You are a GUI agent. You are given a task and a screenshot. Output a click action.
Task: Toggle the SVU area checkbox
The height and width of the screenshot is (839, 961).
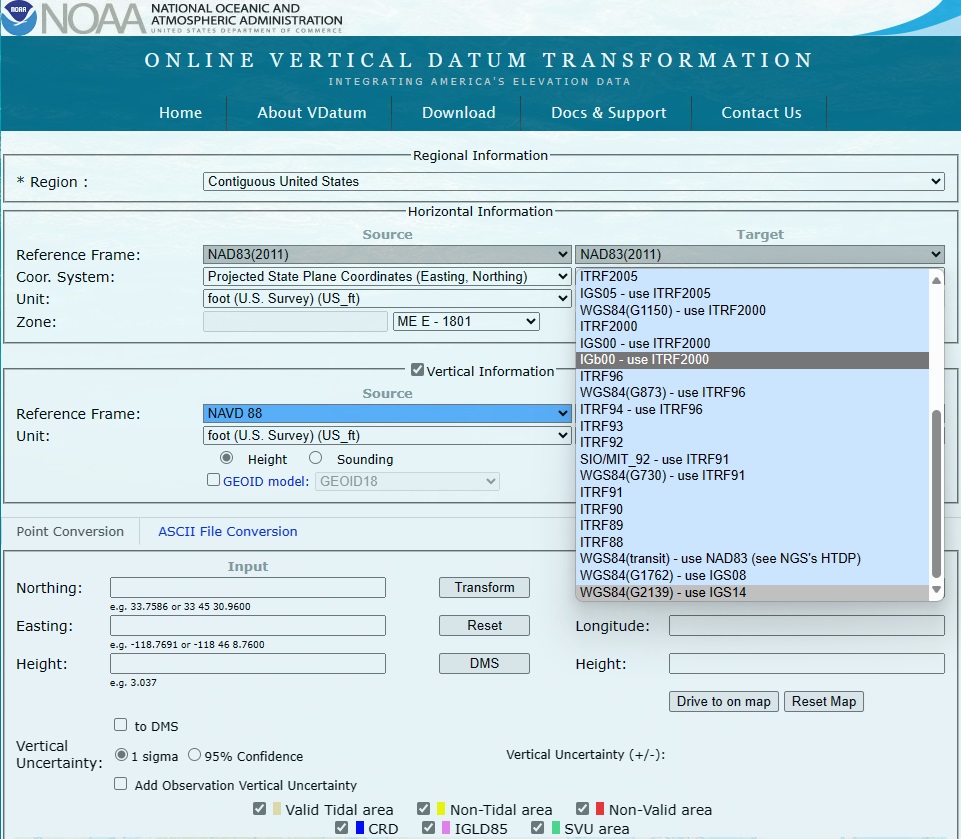[537, 827]
